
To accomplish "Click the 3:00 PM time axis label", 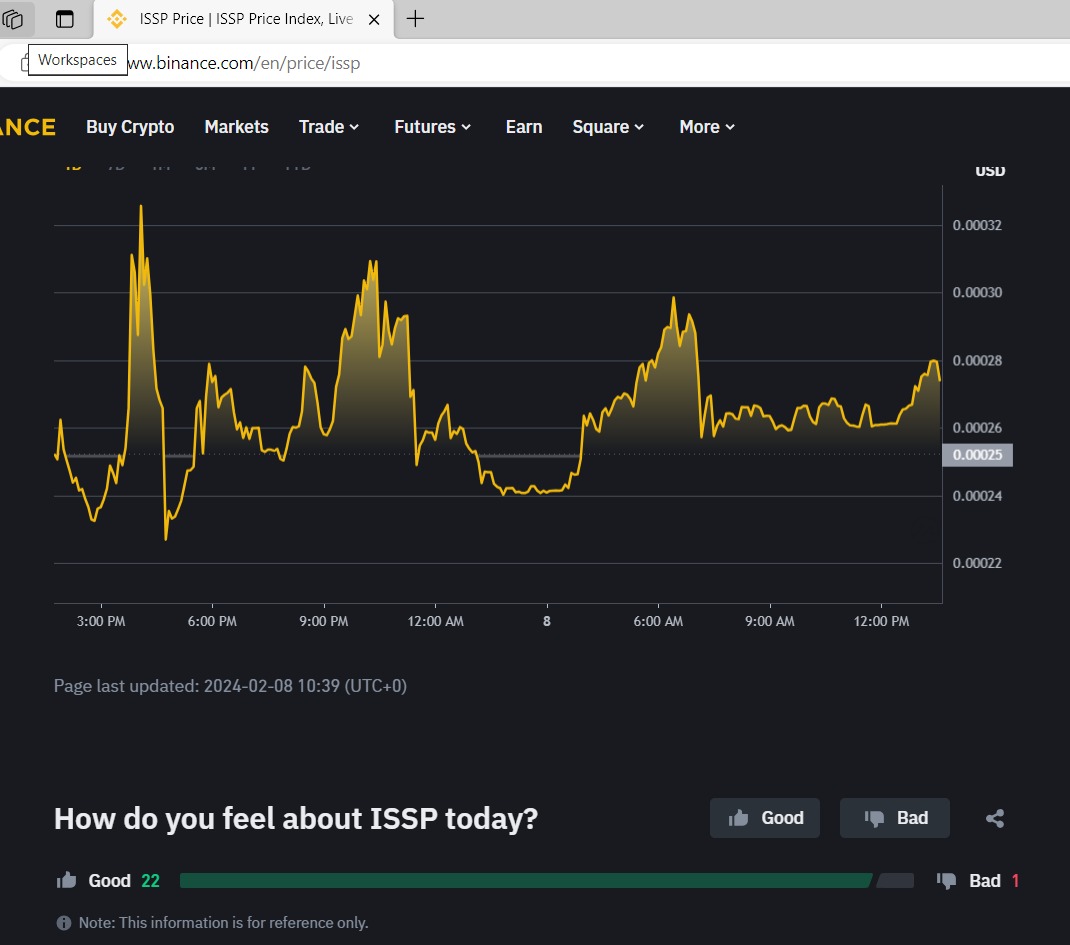I will (x=101, y=622).
